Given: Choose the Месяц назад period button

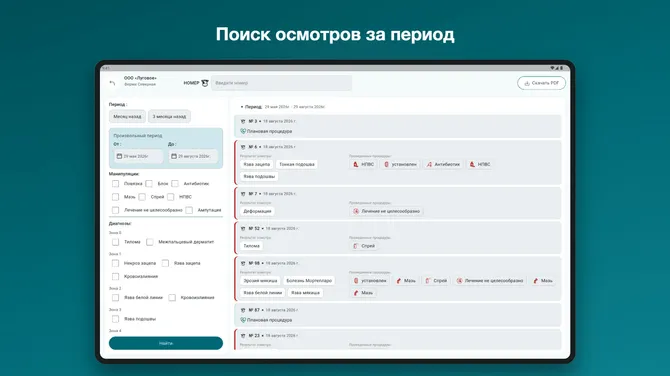Looking at the screenshot, I should 127,117.
